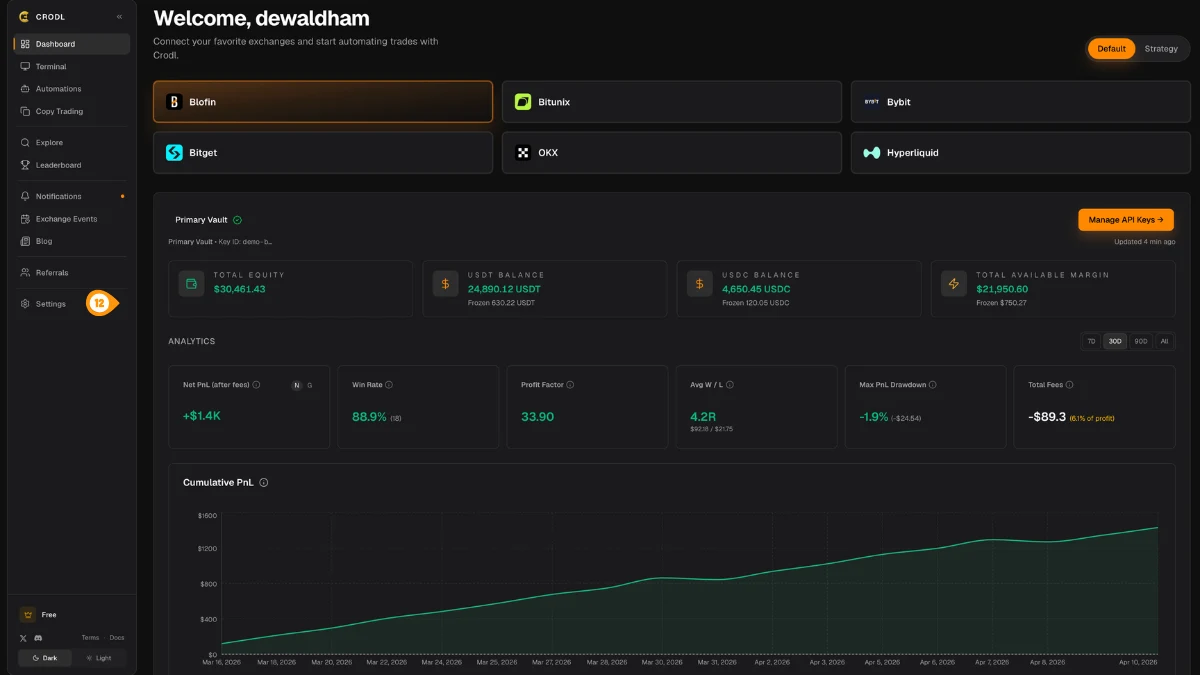Click the Primary Vault verified checkmark icon
The height and width of the screenshot is (675, 1200).
(238, 220)
